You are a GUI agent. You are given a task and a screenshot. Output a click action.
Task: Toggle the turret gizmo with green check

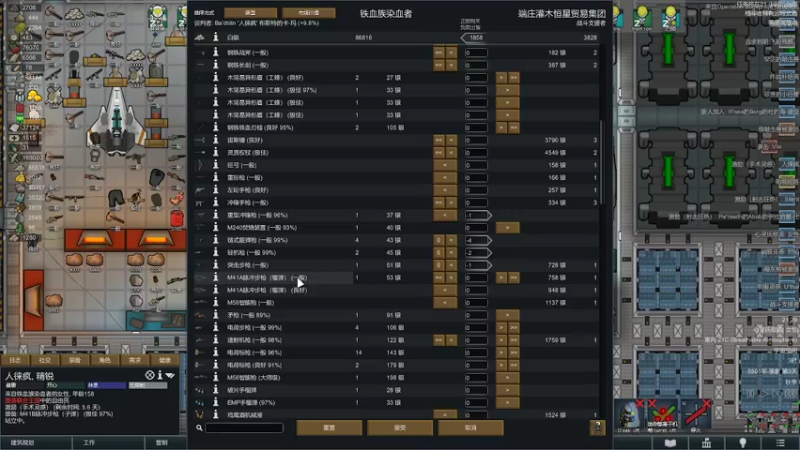(x=662, y=416)
